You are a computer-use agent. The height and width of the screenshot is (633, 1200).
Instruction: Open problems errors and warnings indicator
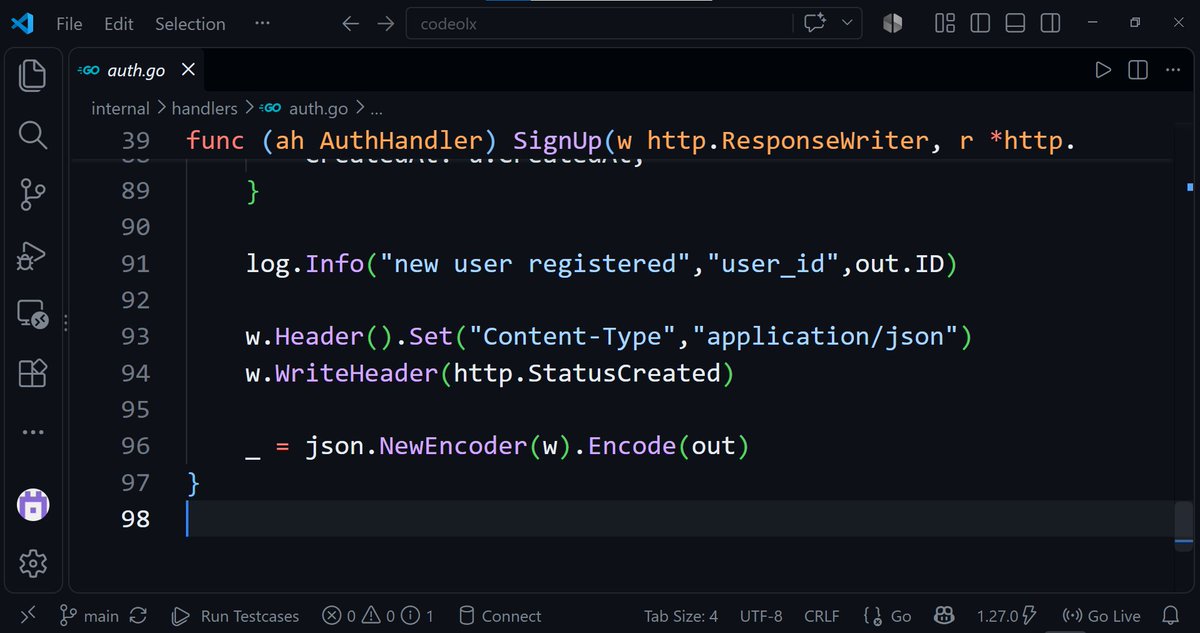tap(377, 616)
